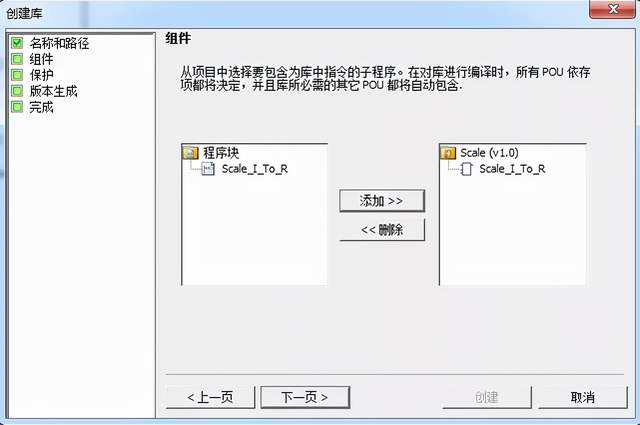Click the Scale_I_To_R block icon in right tree
Viewport: 640px width, 425px height.
(x=466, y=169)
